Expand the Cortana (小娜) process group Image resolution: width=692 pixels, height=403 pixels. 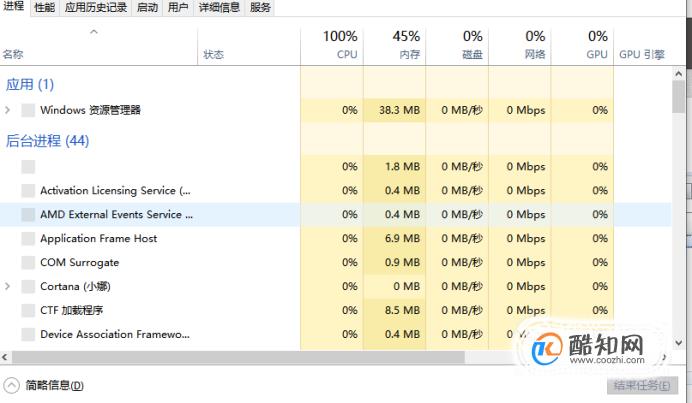coord(7,286)
